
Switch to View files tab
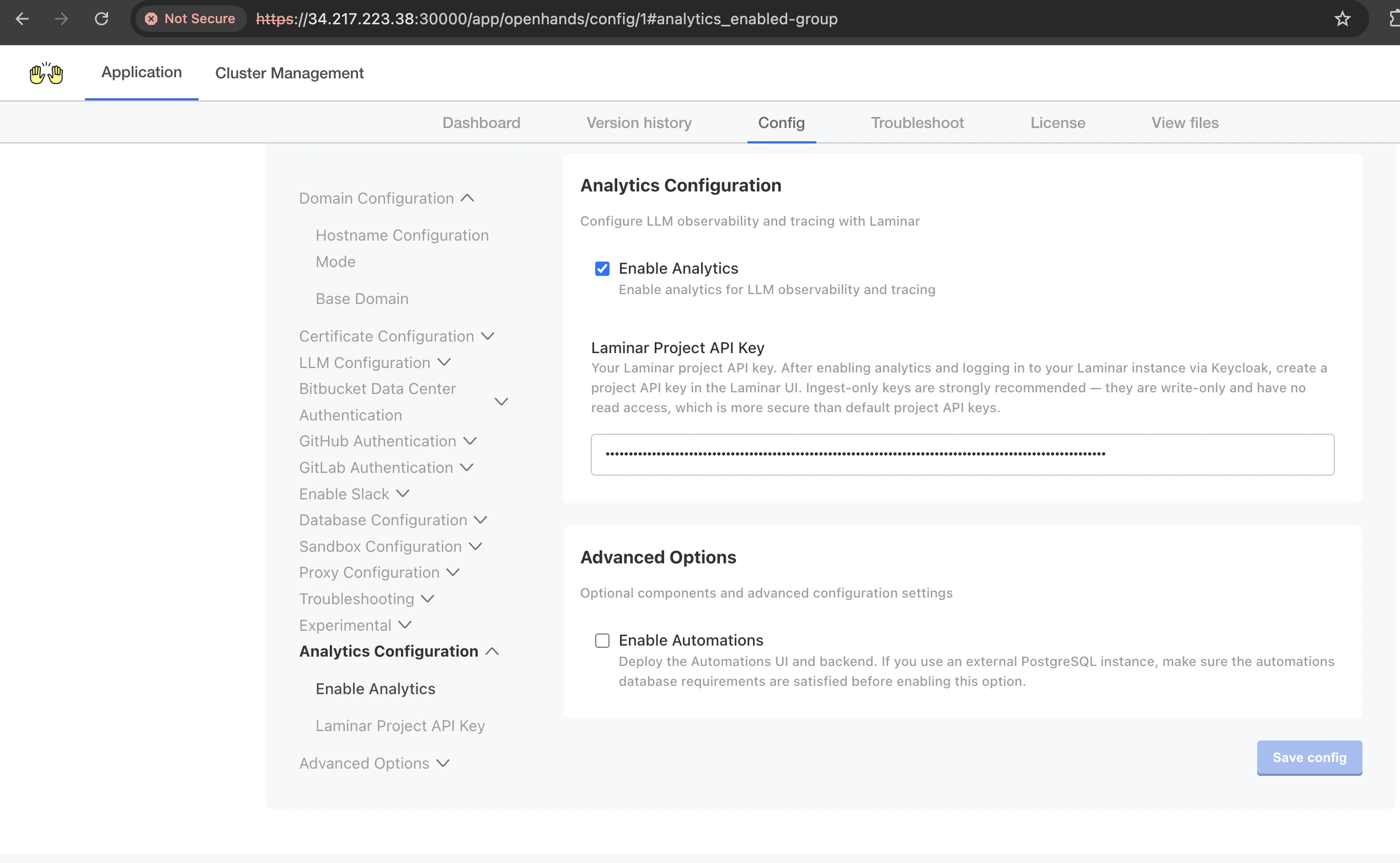point(1185,122)
